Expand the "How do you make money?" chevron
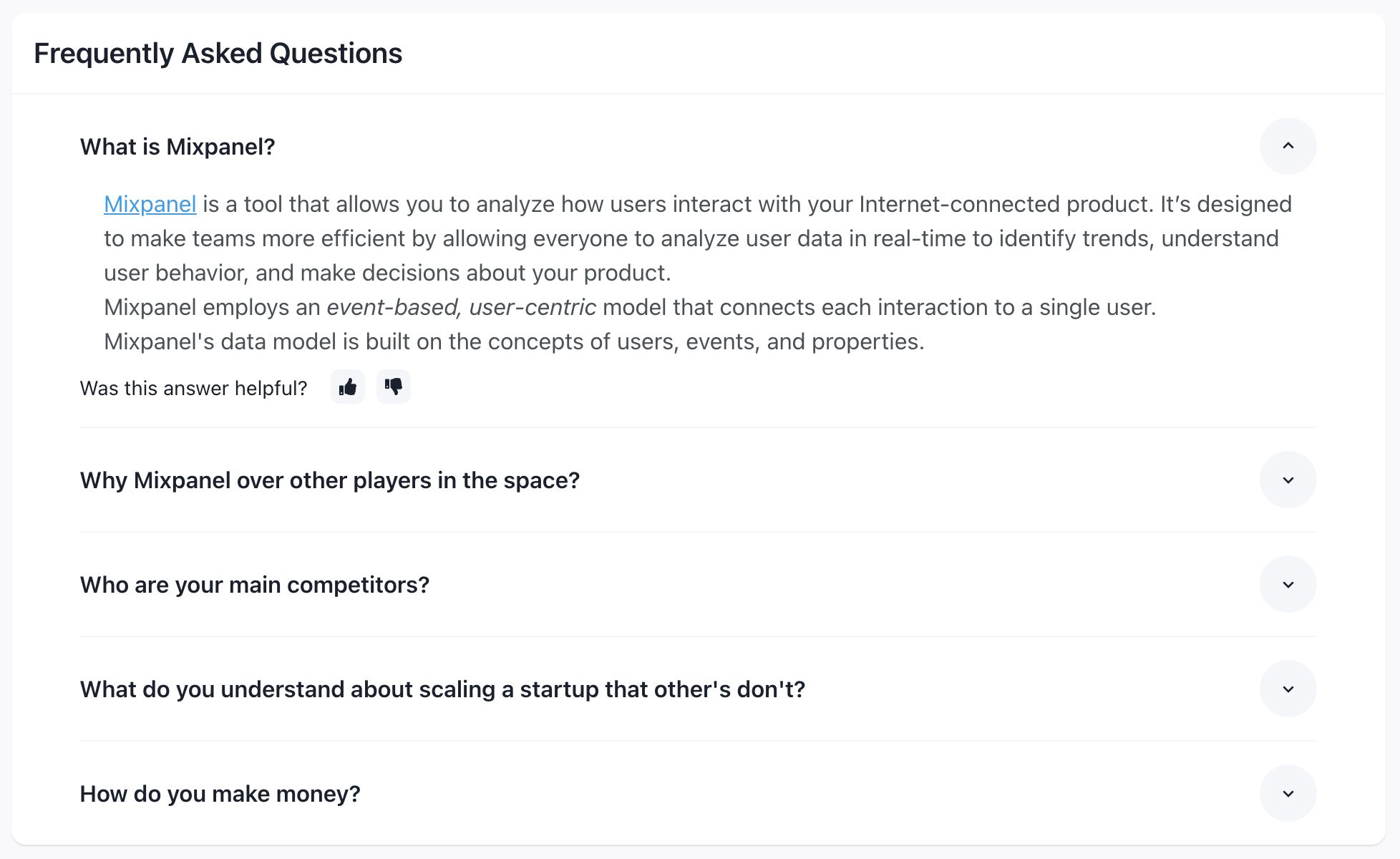 click(x=1288, y=793)
